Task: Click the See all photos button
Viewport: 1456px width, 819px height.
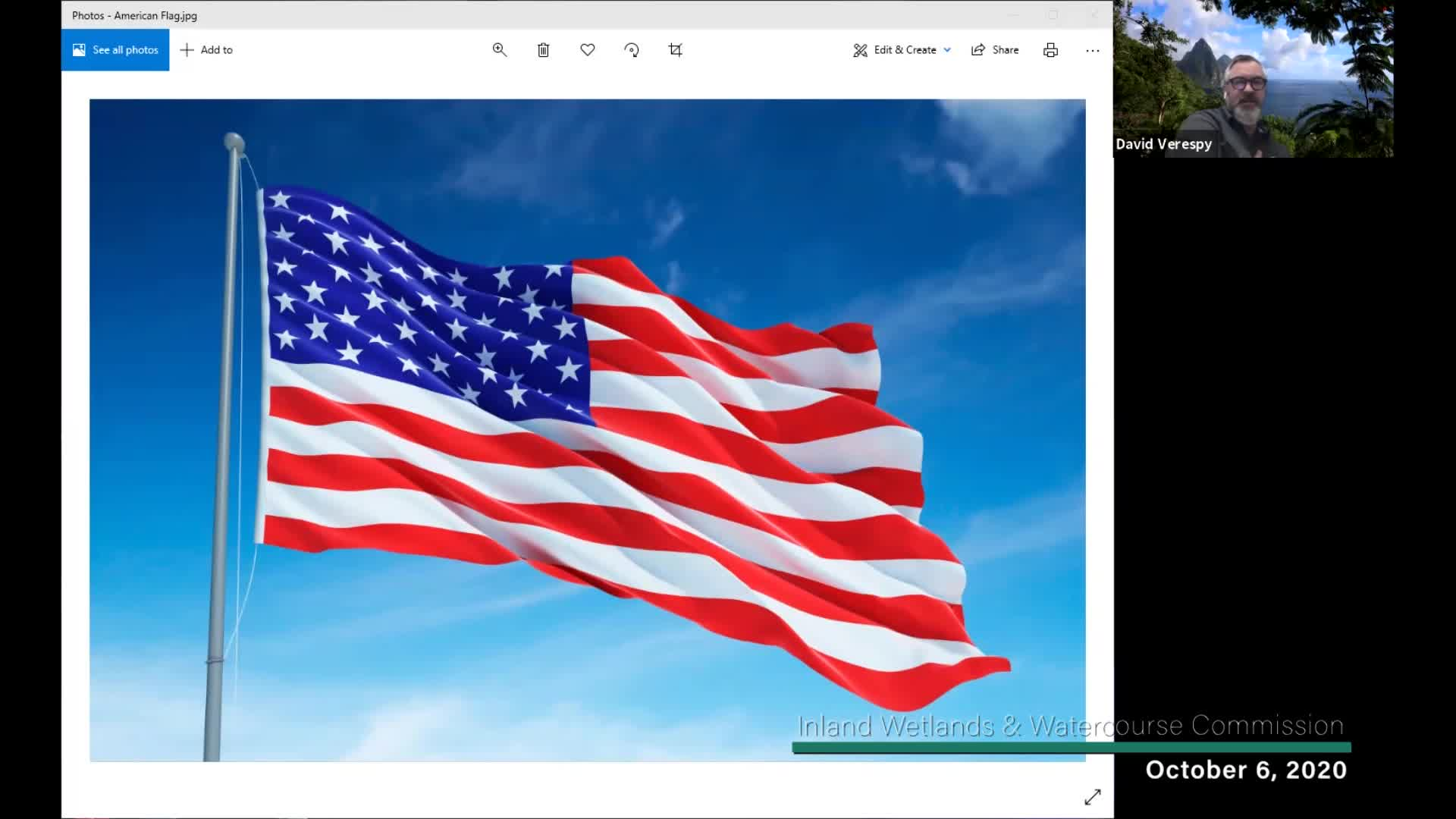Action: pyautogui.click(x=115, y=50)
